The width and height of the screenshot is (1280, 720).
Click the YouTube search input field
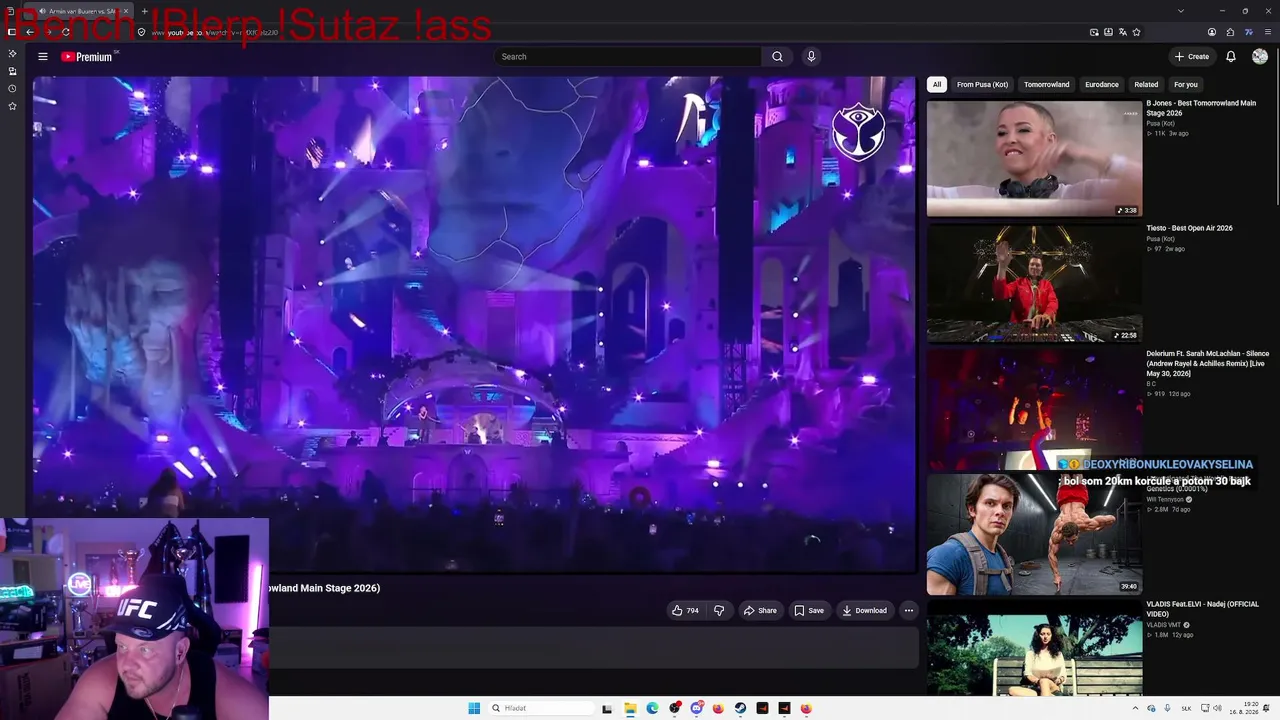tap(628, 57)
